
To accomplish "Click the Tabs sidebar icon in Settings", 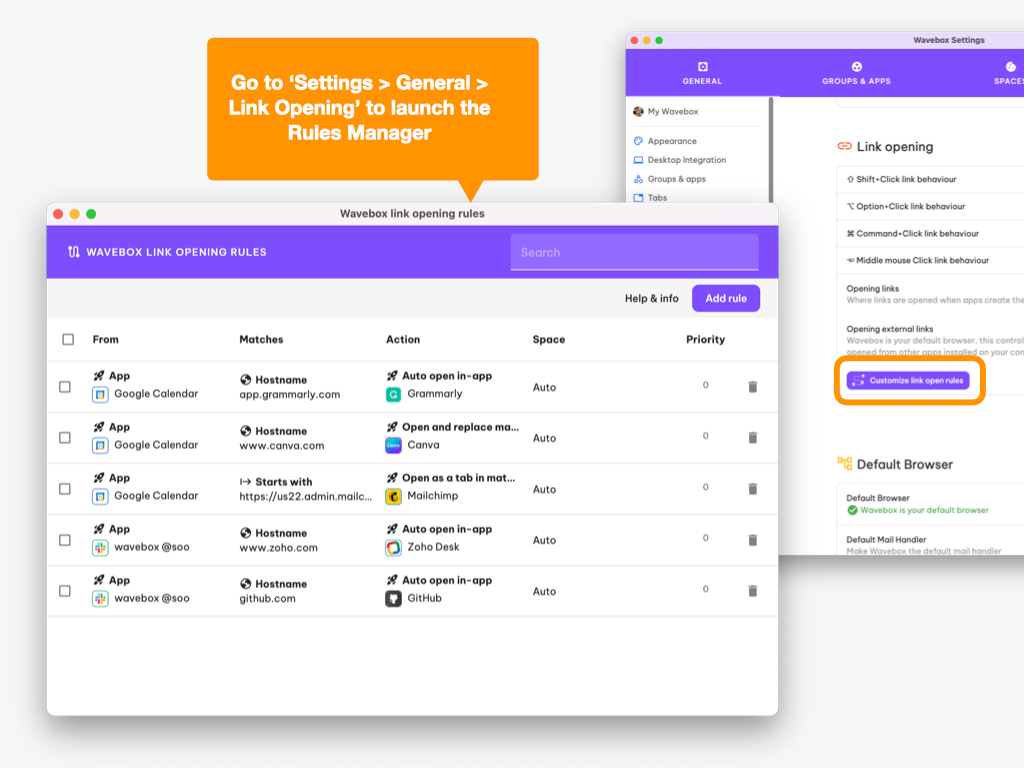I will [638, 198].
